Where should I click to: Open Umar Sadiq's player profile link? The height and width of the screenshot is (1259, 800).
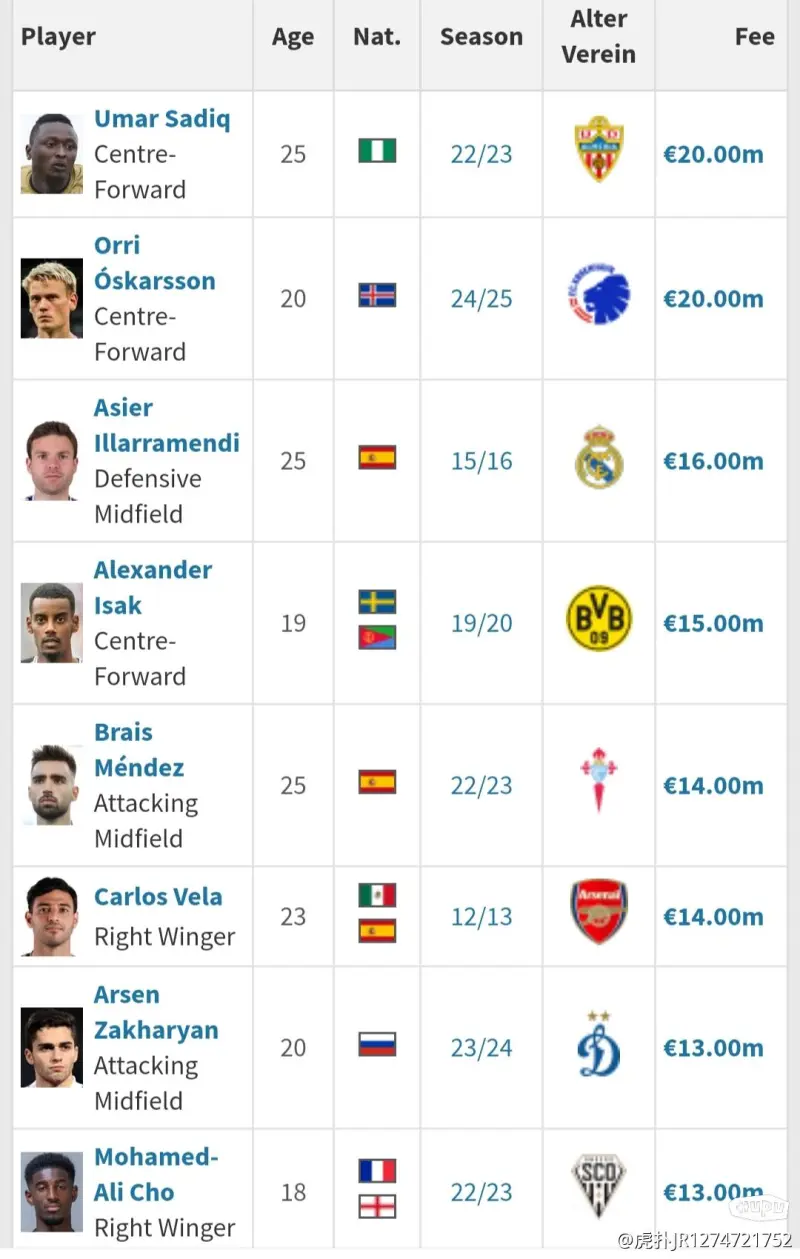coord(162,118)
